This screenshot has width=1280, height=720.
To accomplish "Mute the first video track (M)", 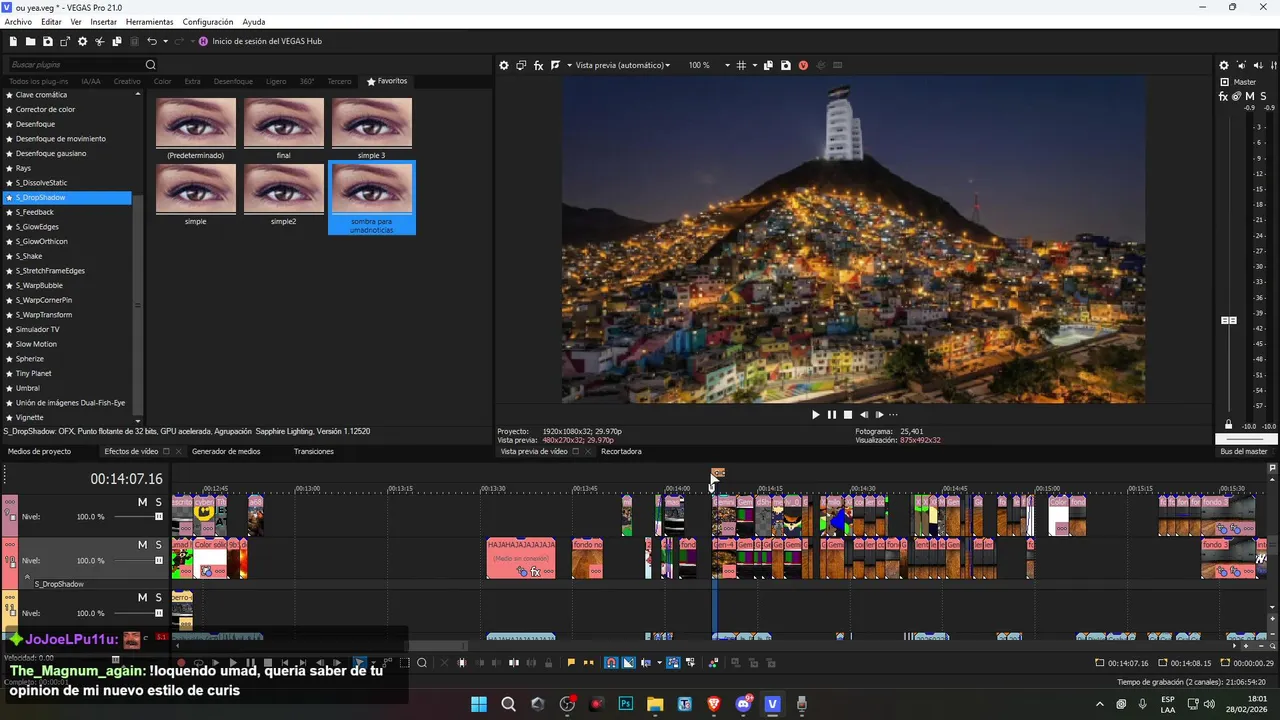I will (142, 502).
